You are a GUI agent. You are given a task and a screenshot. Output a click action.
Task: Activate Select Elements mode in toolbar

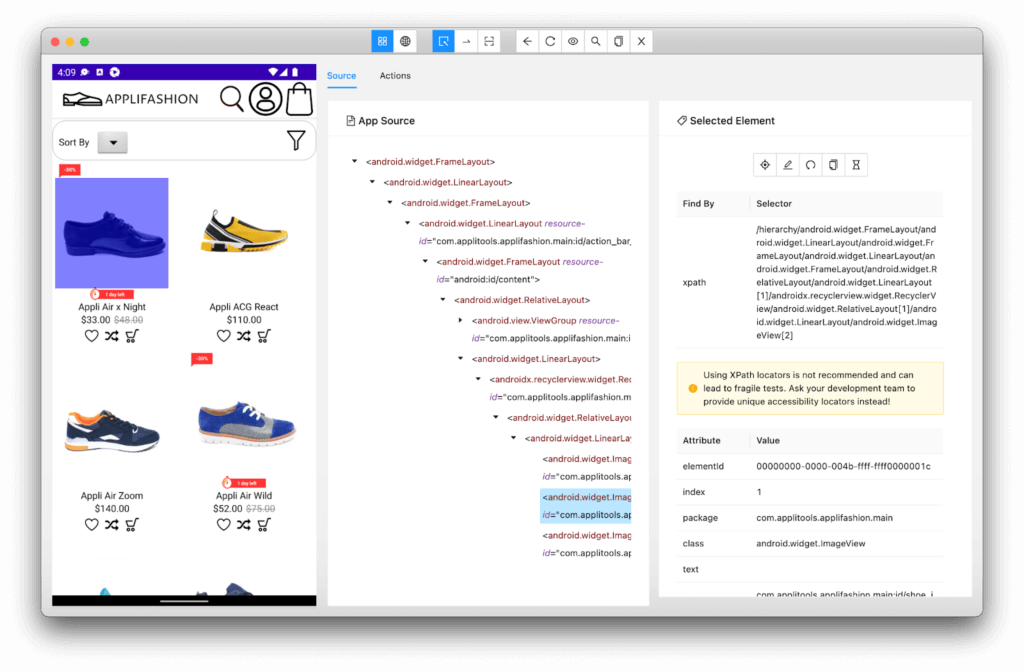tap(443, 42)
